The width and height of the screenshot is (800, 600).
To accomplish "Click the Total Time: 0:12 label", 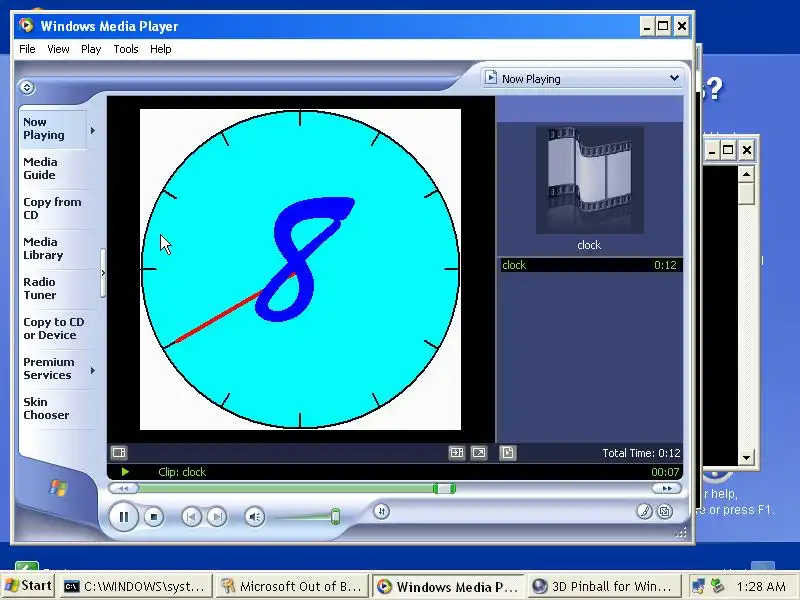I will tap(641, 453).
